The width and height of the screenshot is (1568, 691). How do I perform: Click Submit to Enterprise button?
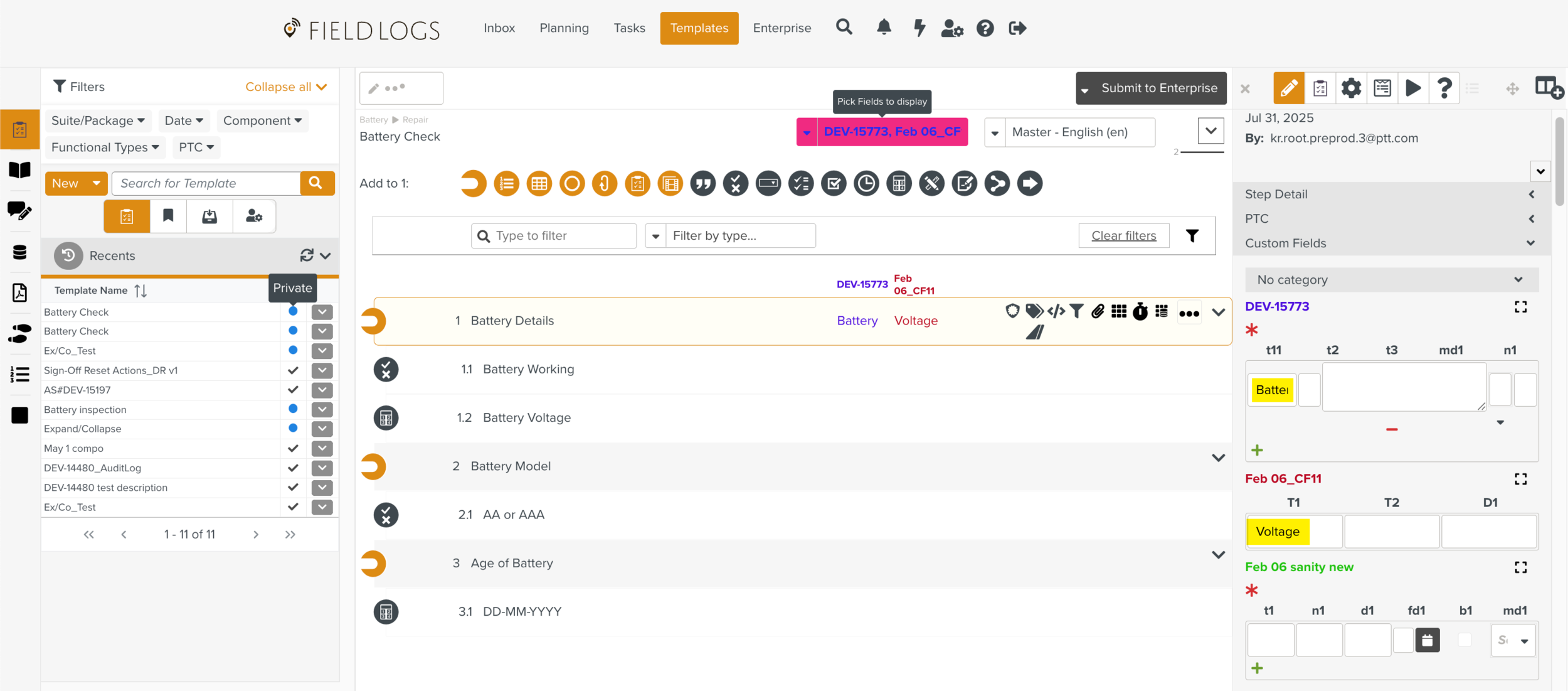pyautogui.click(x=1159, y=88)
